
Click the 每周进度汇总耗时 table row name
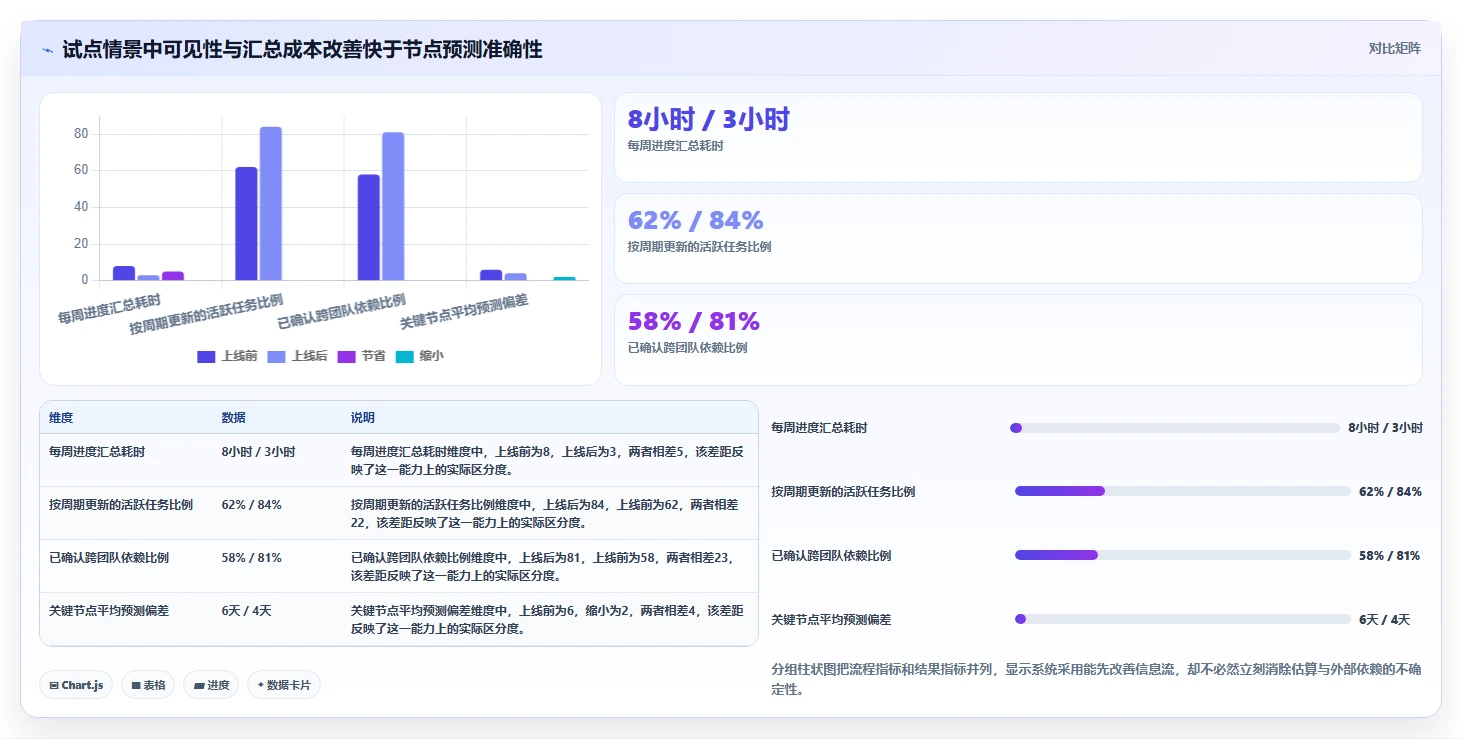[97, 452]
